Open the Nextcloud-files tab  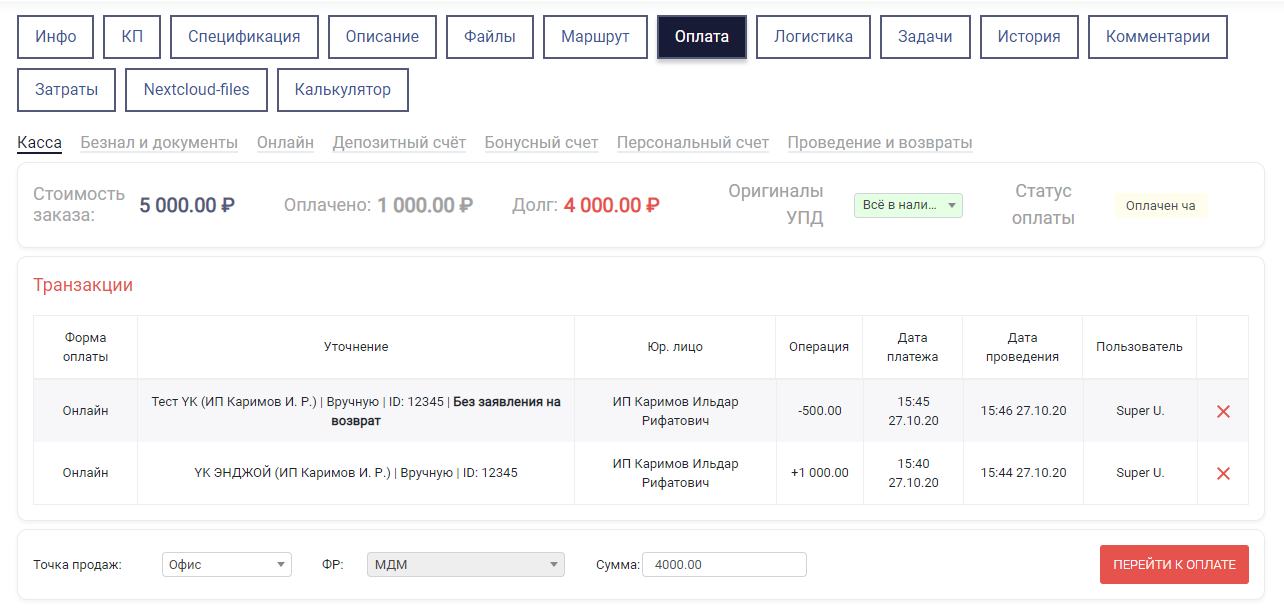pyautogui.click(x=196, y=90)
